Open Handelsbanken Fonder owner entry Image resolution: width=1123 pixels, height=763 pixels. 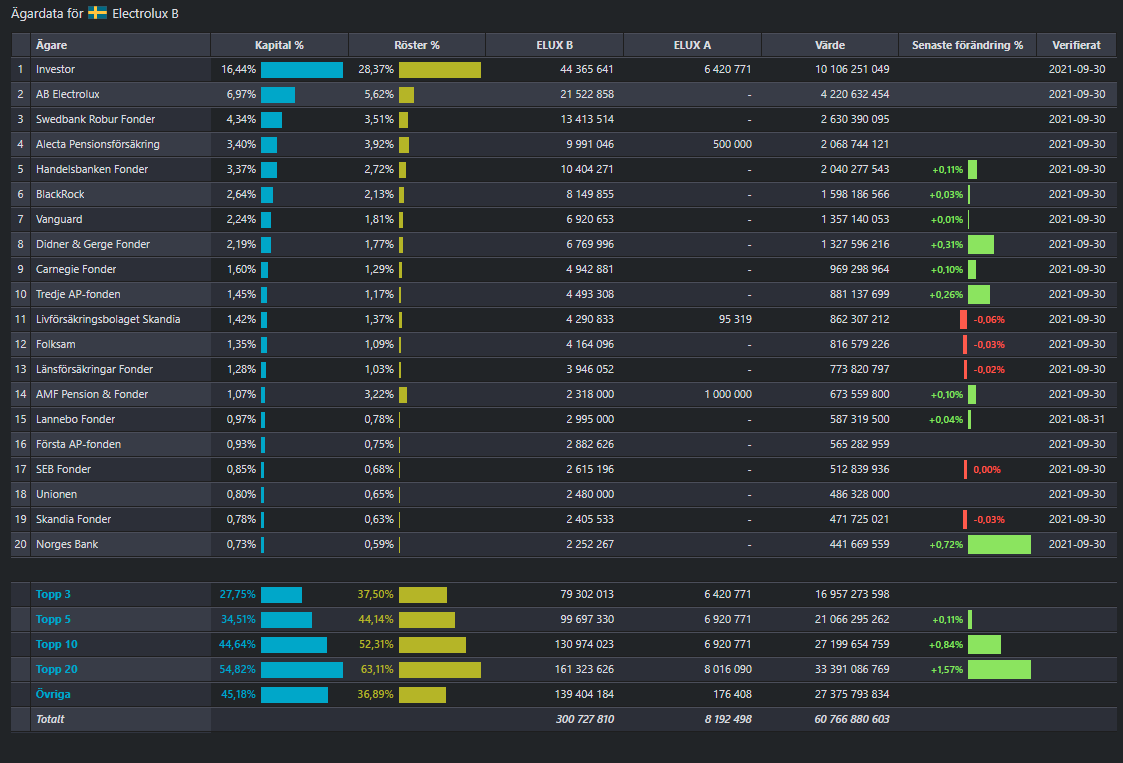[x=92, y=170]
